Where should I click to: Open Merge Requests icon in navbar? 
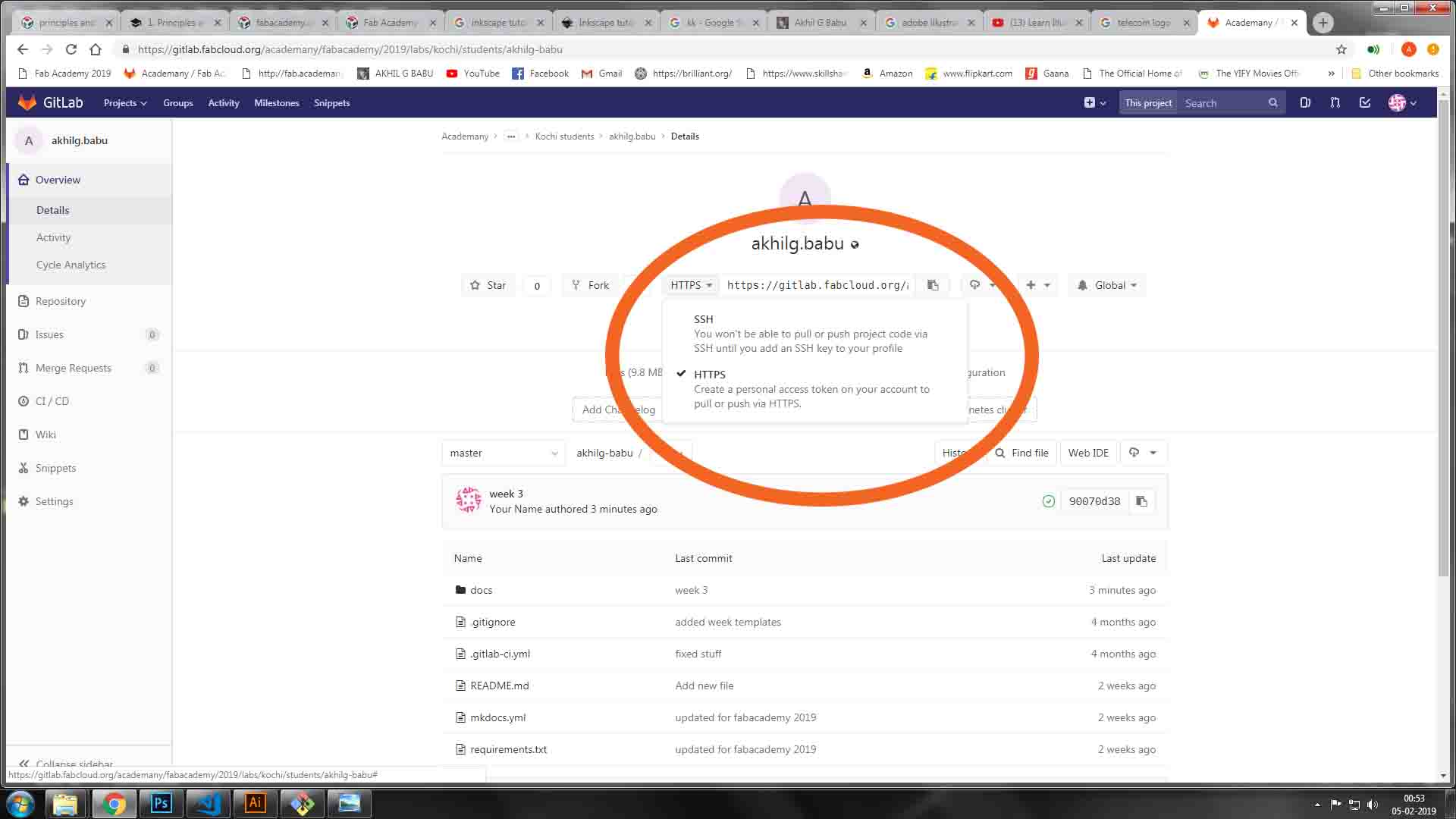(x=1335, y=102)
